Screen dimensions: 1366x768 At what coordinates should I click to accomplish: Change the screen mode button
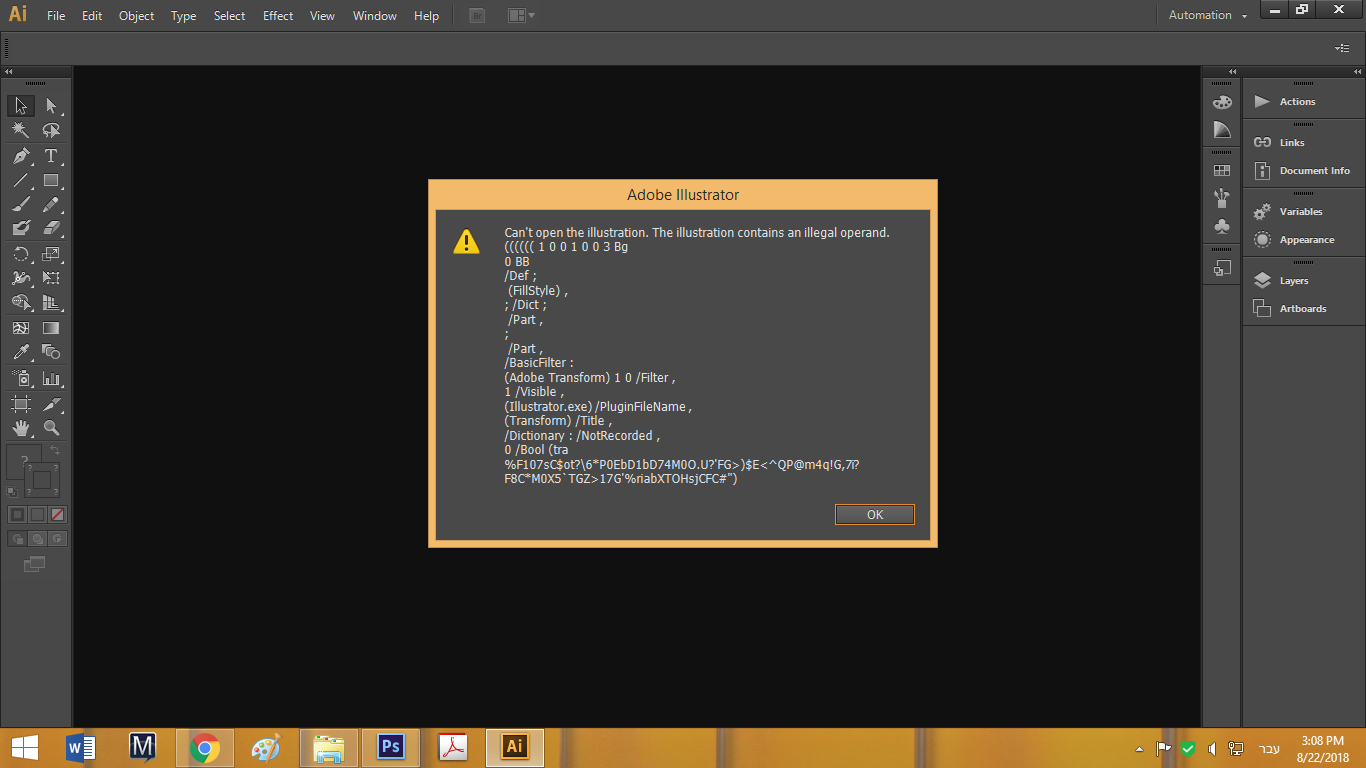point(35,564)
